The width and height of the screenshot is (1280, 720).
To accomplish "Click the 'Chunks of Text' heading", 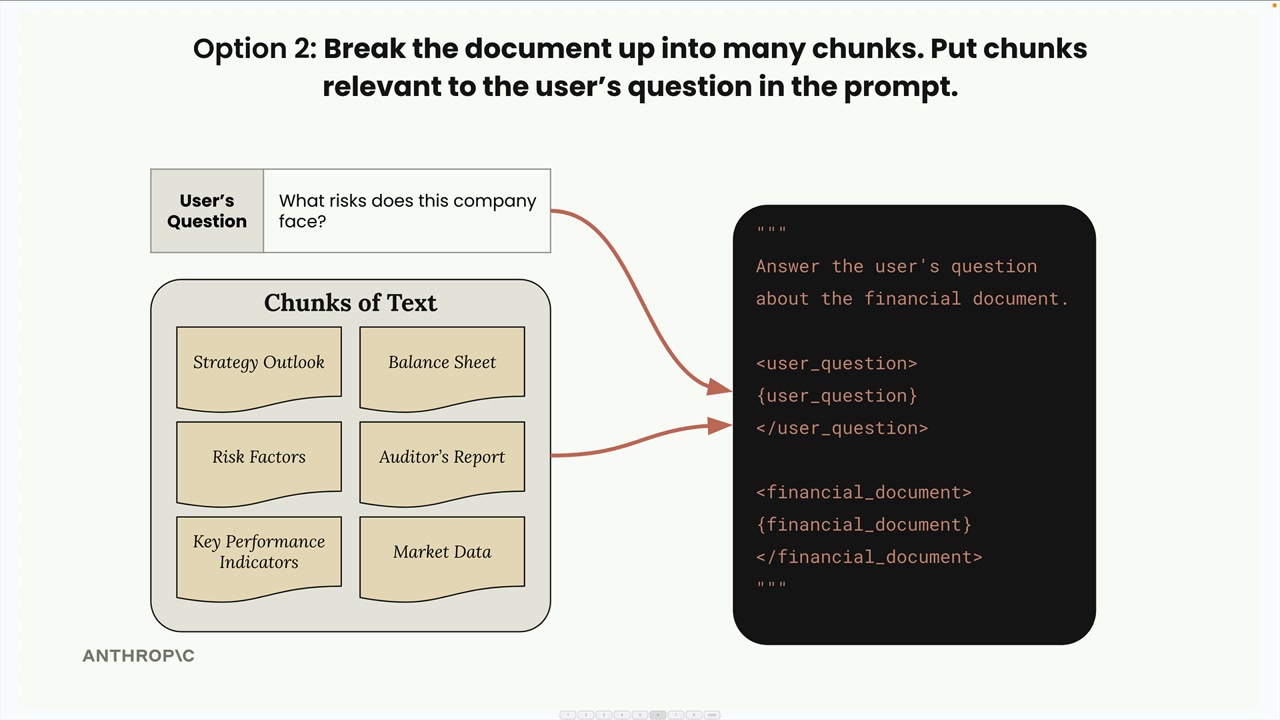I will tap(350, 303).
